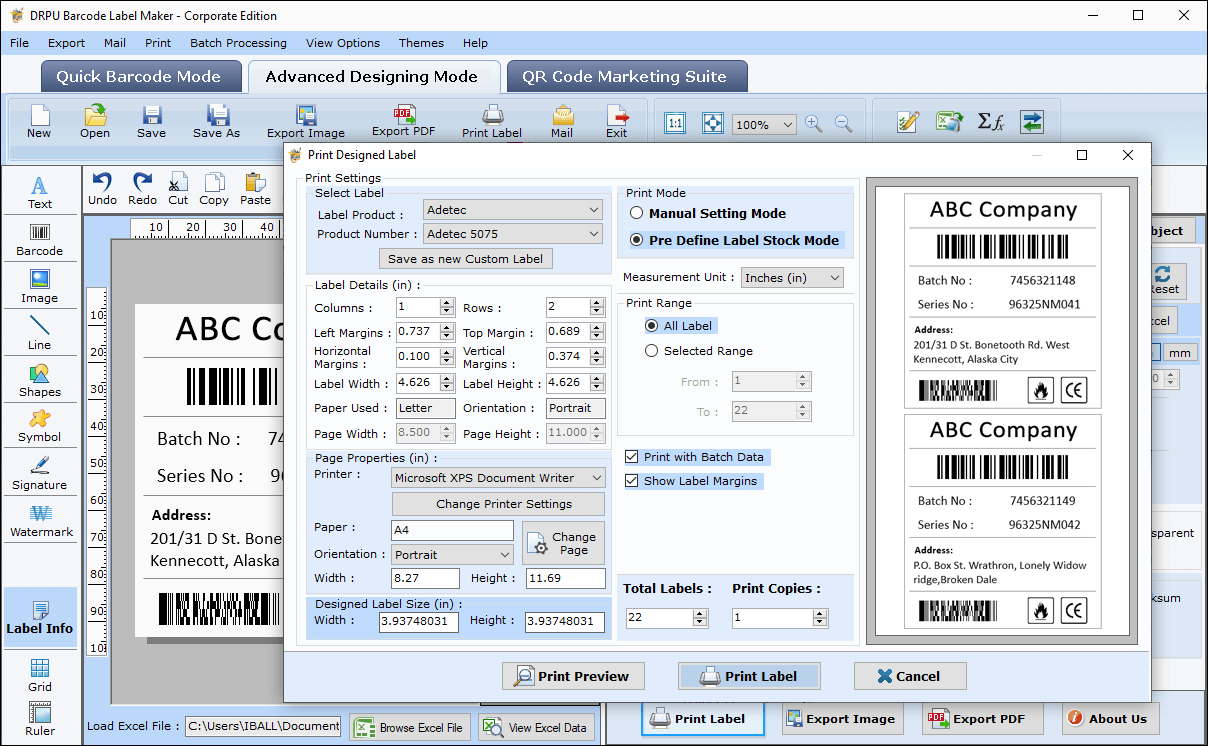Open the Measurement Unit dropdown
The image size is (1208, 746).
point(792,278)
